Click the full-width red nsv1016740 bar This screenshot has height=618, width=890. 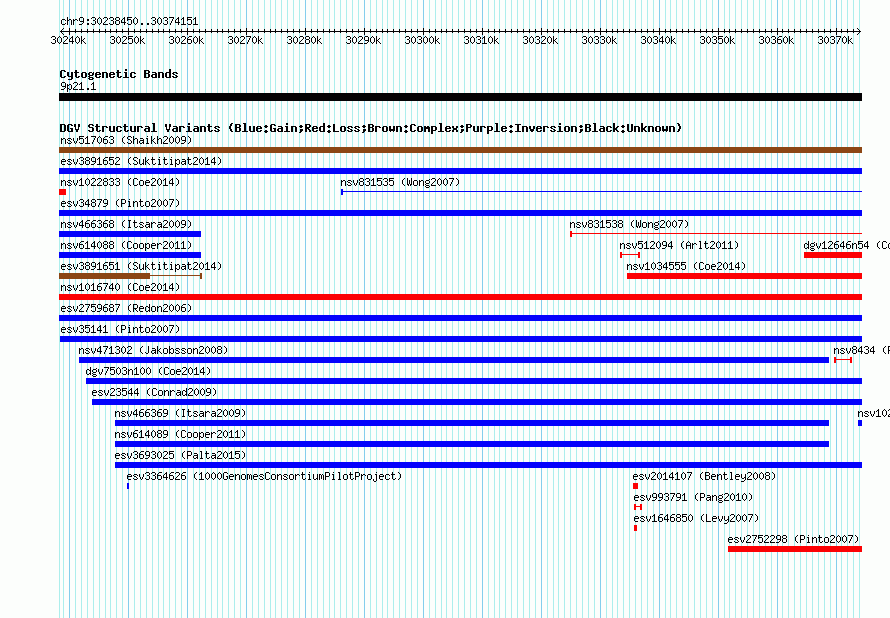(x=460, y=297)
